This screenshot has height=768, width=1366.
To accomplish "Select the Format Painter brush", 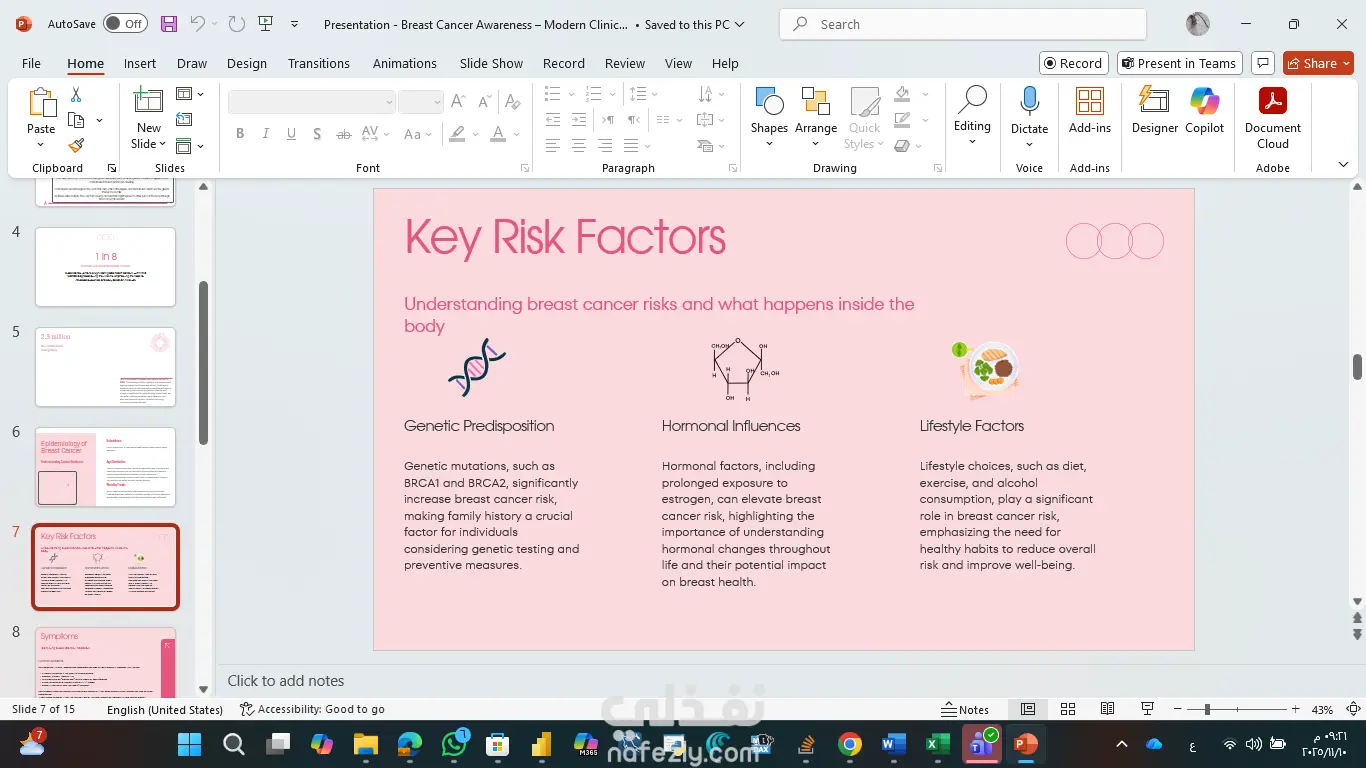I will pos(76,145).
